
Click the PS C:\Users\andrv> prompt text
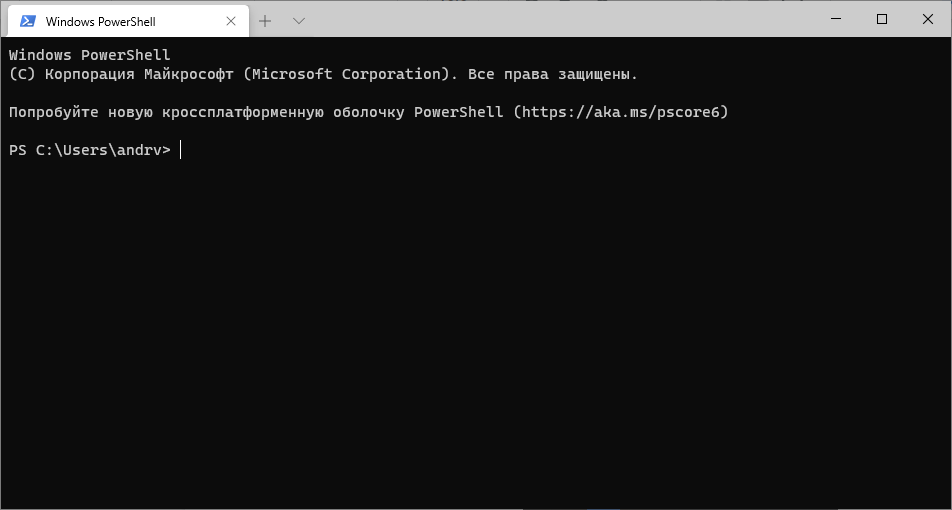(x=90, y=150)
